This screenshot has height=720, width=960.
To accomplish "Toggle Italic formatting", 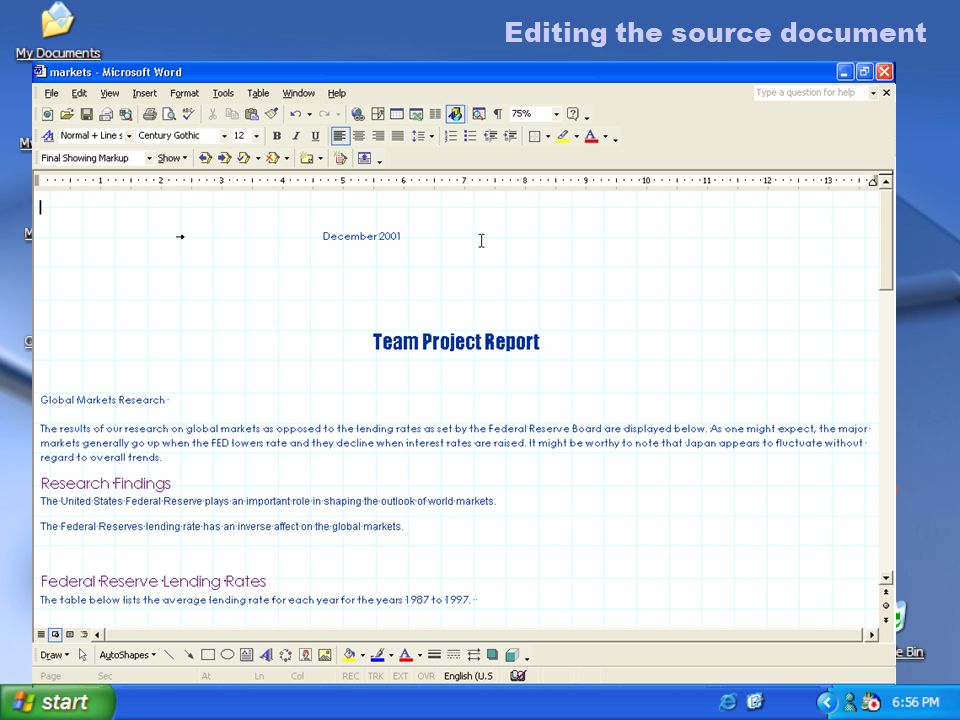I will pyautogui.click(x=296, y=136).
